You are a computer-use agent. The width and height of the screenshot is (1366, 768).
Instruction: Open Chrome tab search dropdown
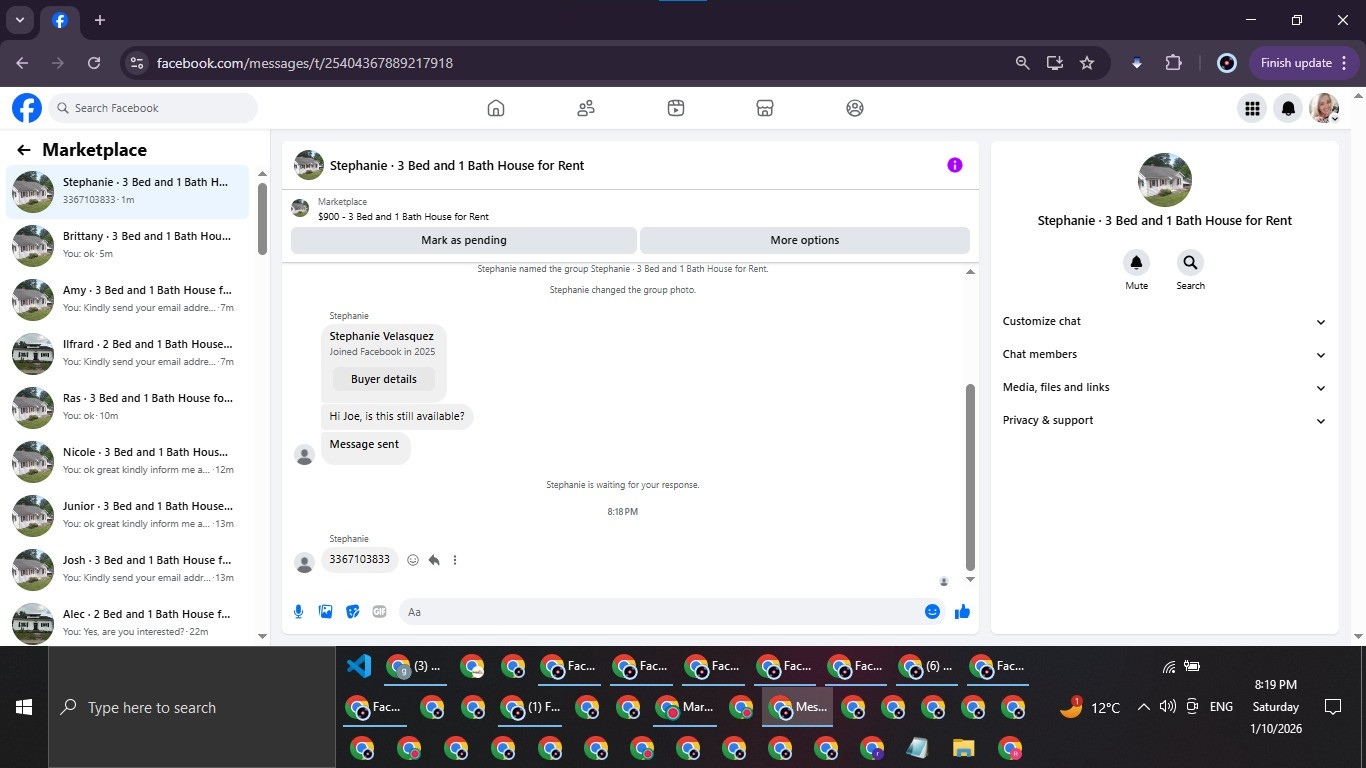point(20,20)
